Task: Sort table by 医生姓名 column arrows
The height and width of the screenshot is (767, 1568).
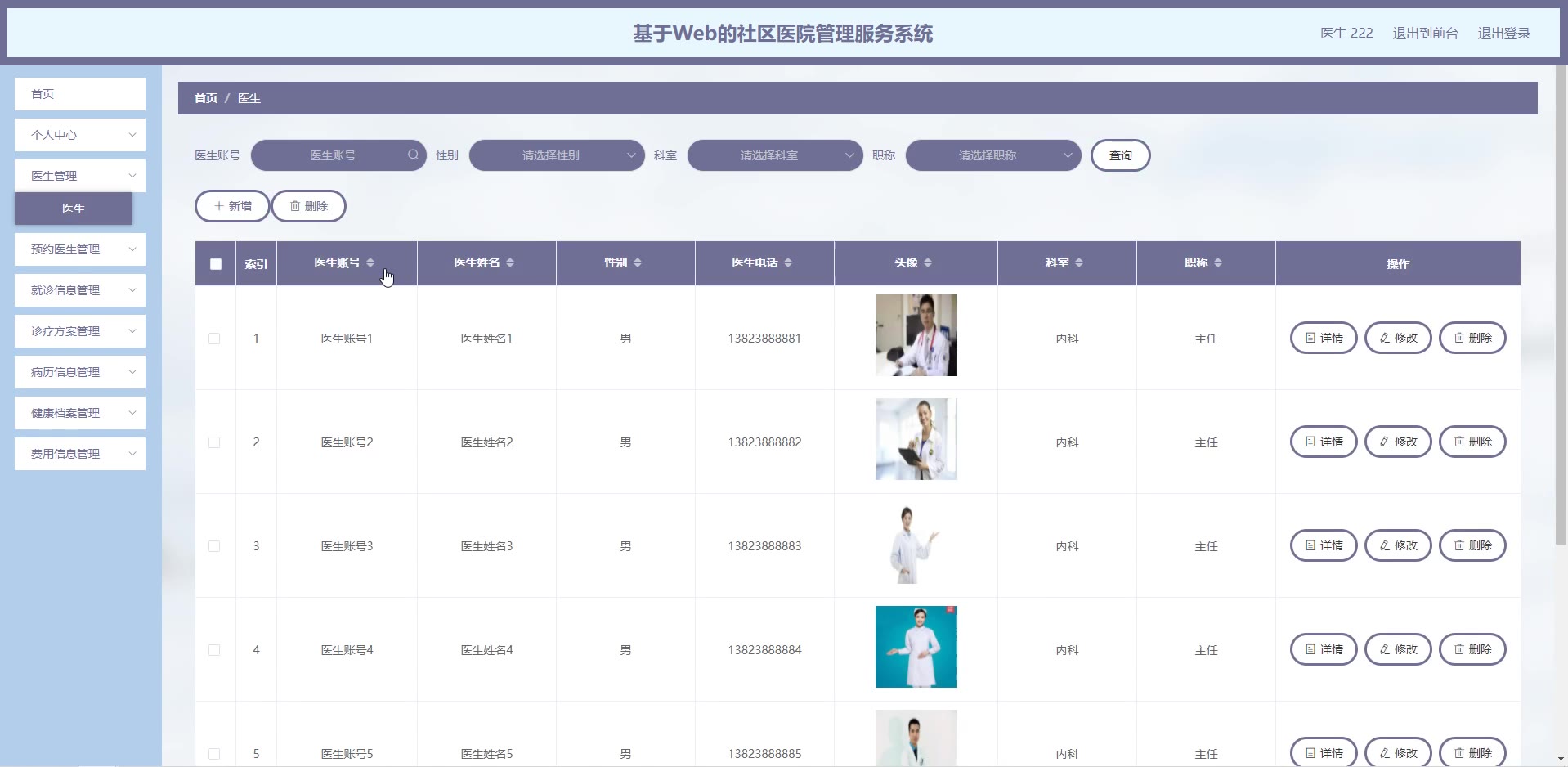Action: (x=510, y=262)
